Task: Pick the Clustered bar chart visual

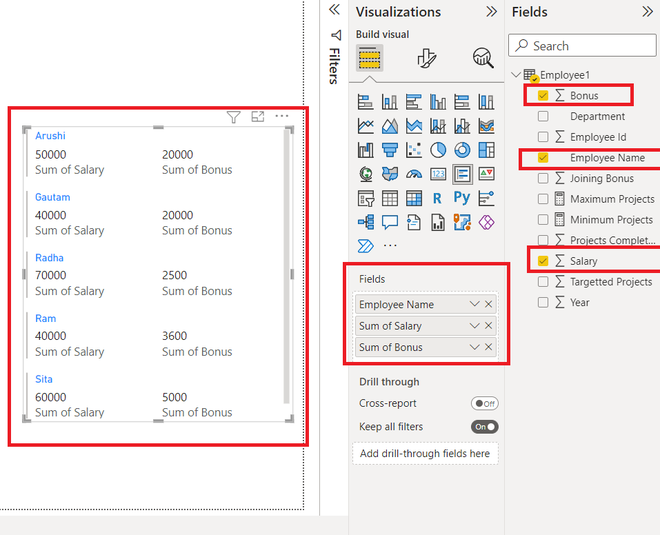Action: (414, 102)
